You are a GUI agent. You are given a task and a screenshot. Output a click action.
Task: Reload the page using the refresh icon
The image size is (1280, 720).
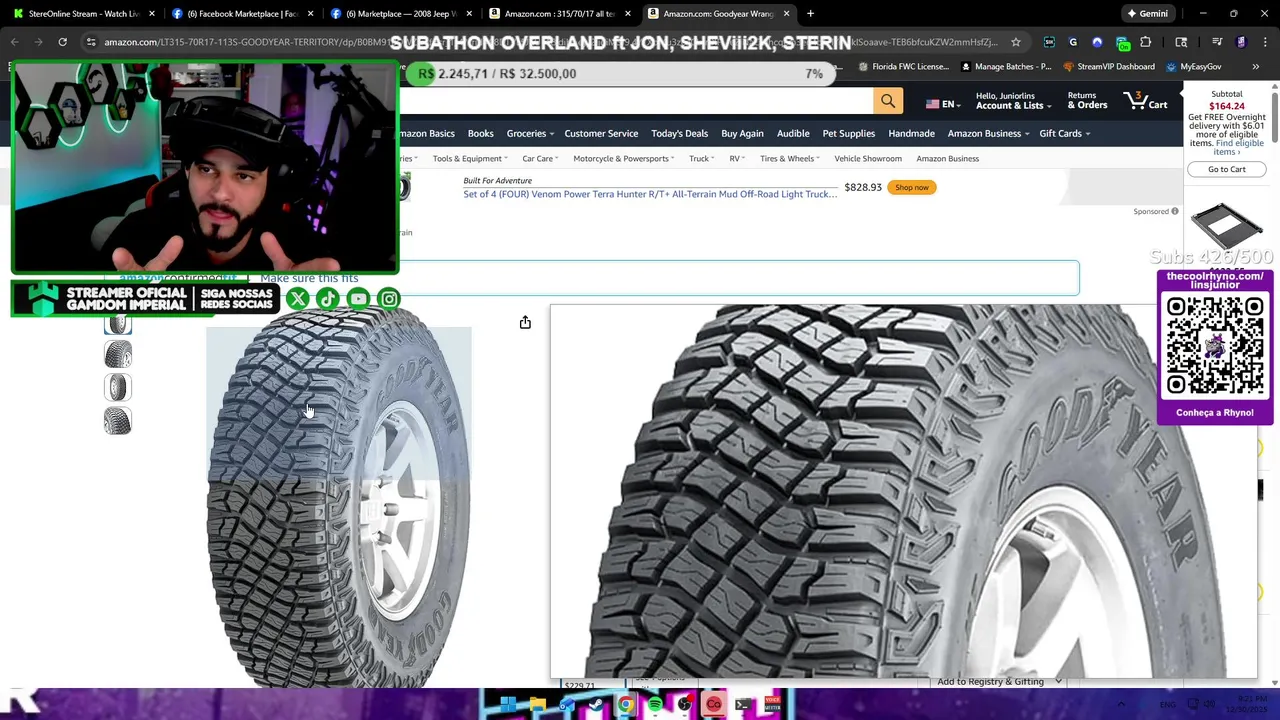pyautogui.click(x=62, y=42)
